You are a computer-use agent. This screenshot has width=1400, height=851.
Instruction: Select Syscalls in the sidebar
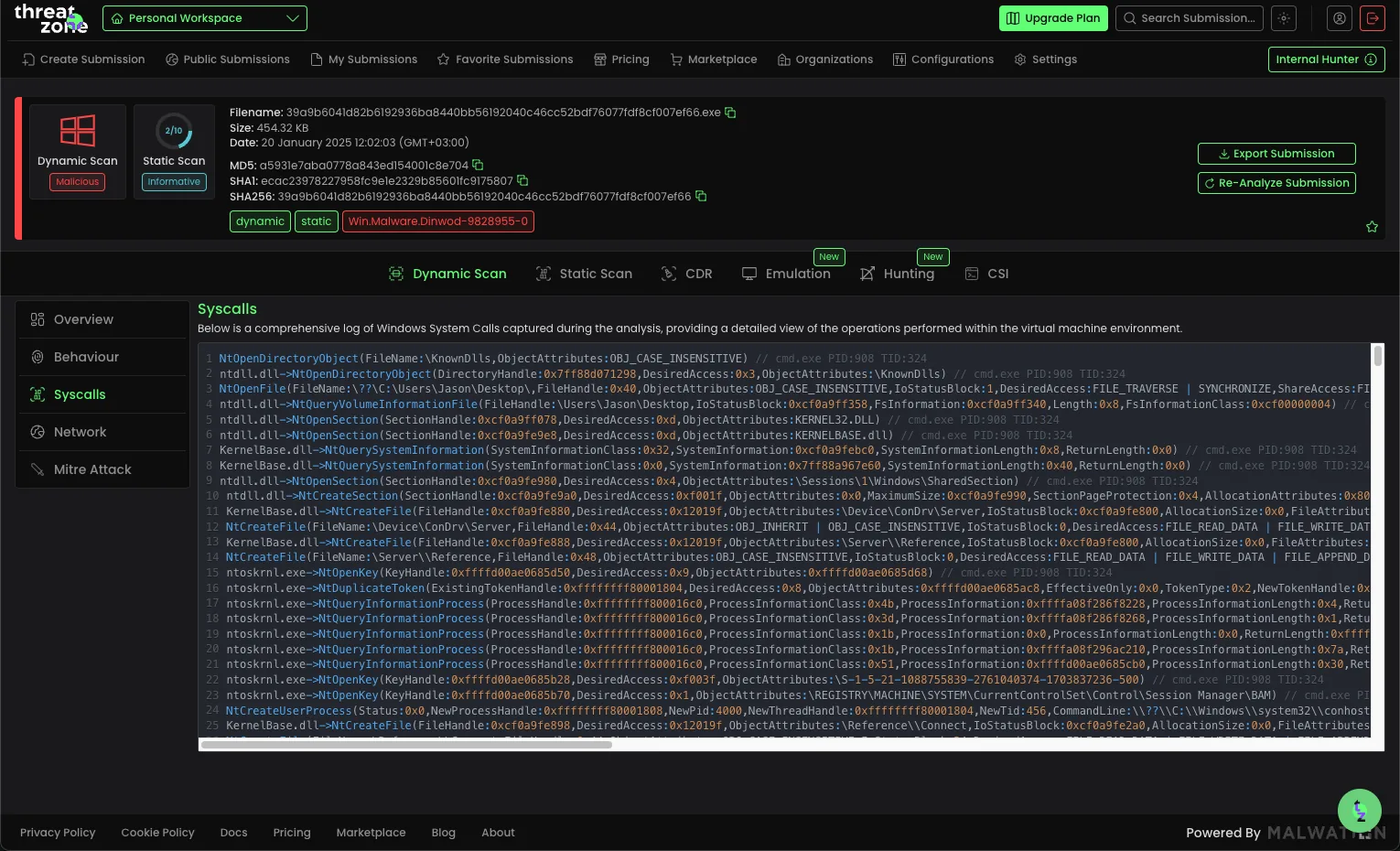pyautogui.click(x=102, y=394)
